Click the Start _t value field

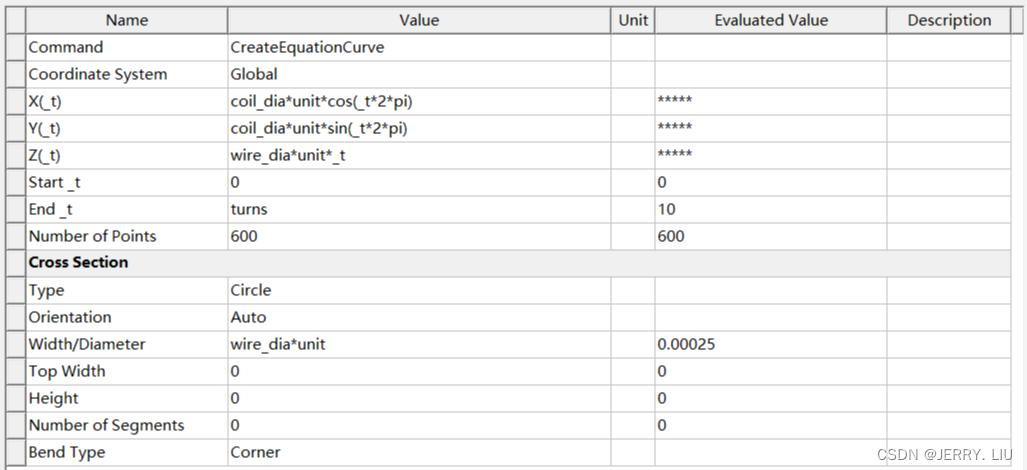(x=419, y=183)
